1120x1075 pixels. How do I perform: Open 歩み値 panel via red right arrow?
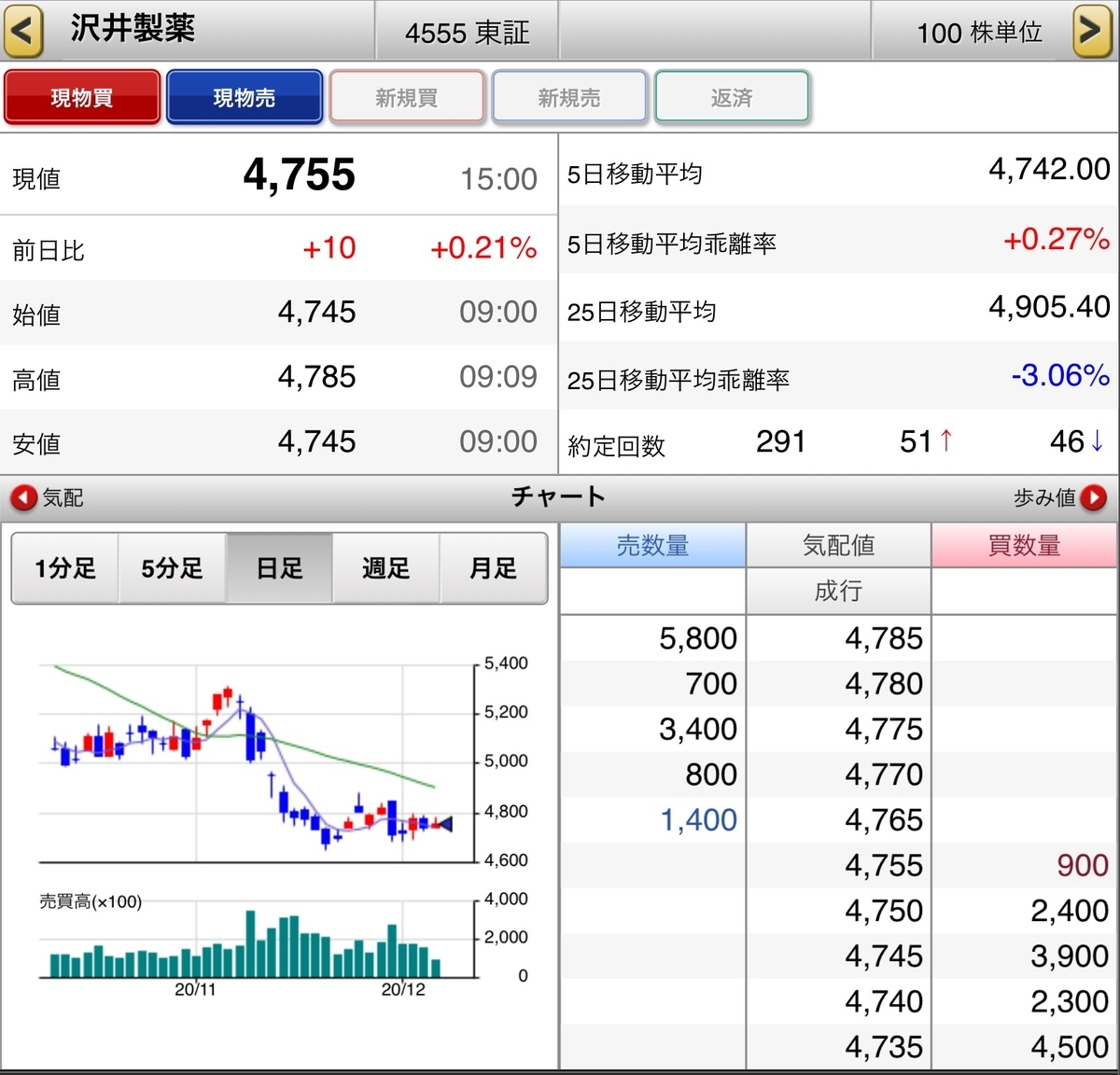(1093, 498)
